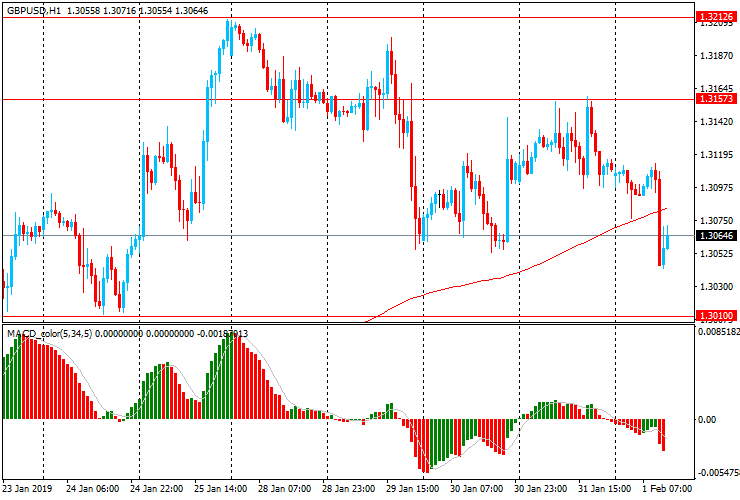Click the MACD_color(5,34,5) indicator label
740x500 pixels.
[x=58, y=332]
